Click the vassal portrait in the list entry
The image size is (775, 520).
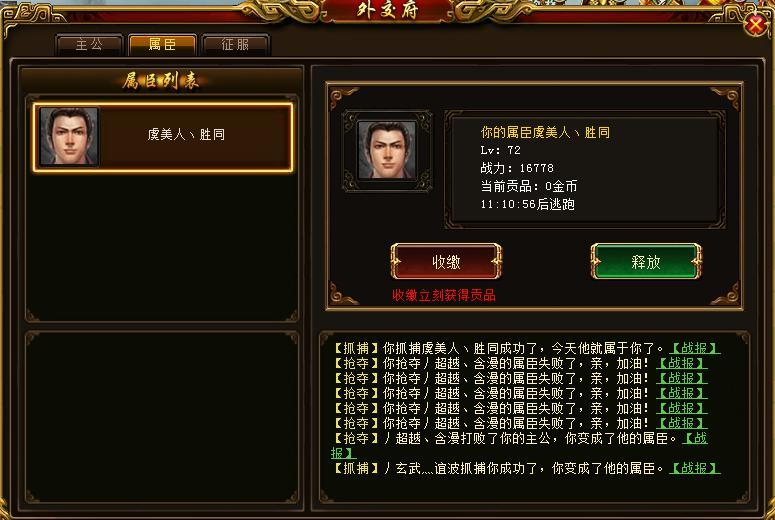tap(69, 136)
